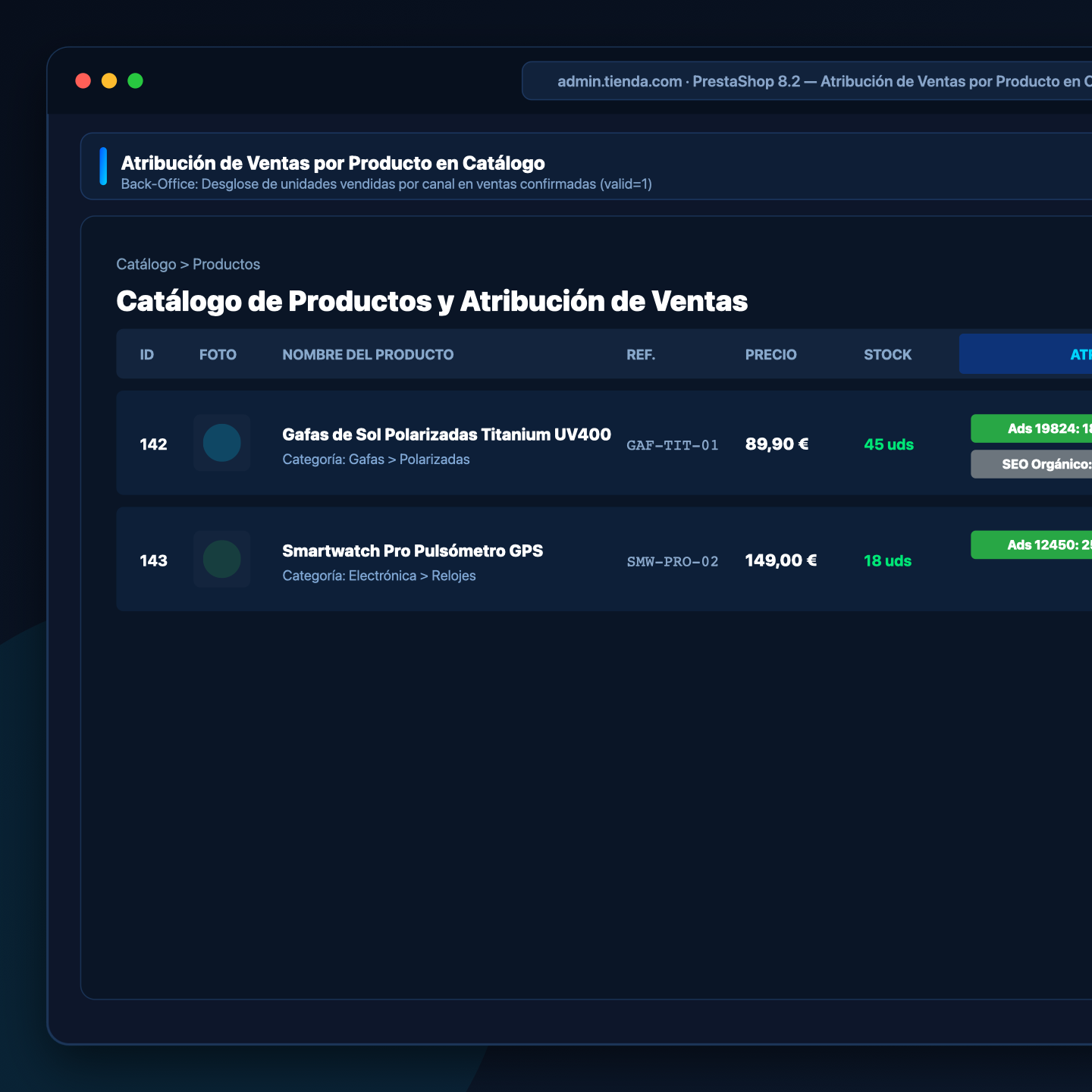This screenshot has width=1092, height=1092.
Task: Click the page title Atribución de Ventas por Producto
Action: tap(333, 163)
